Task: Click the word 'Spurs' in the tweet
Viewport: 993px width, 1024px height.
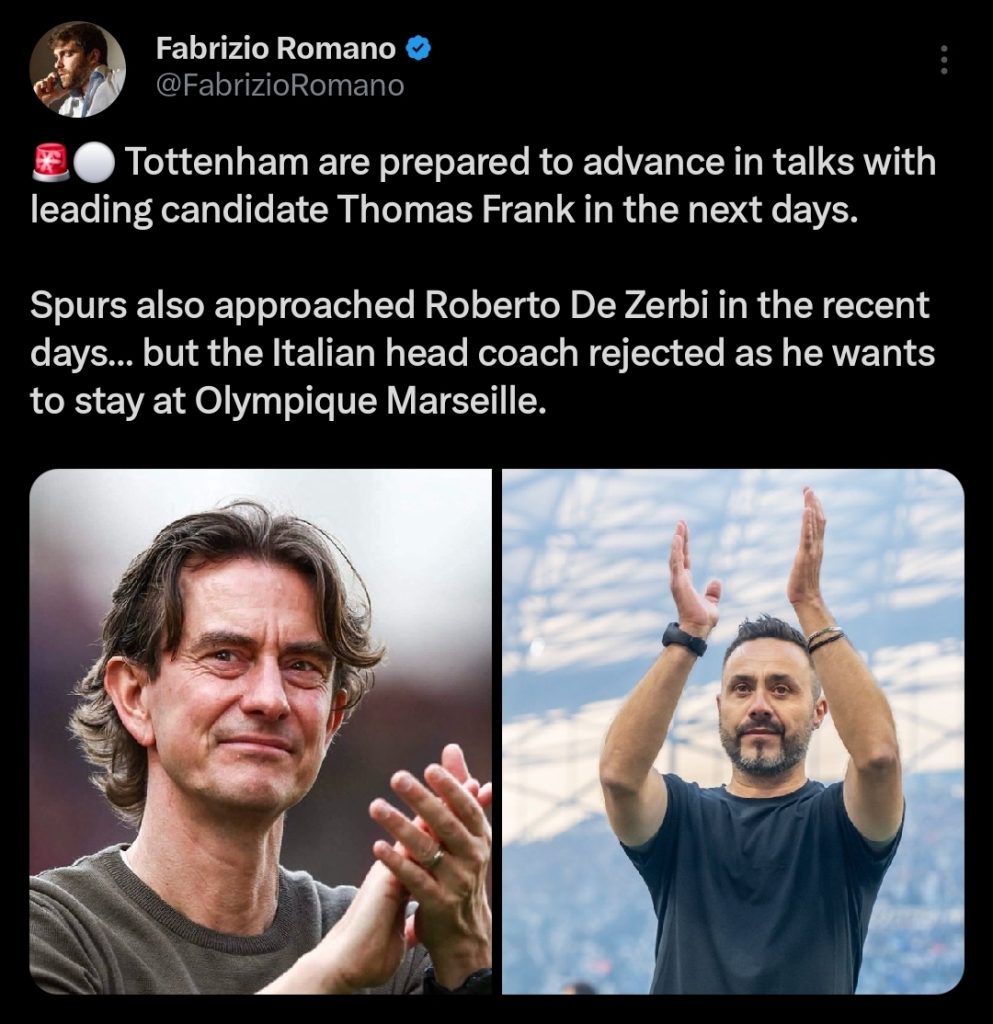Action: (x=78, y=307)
